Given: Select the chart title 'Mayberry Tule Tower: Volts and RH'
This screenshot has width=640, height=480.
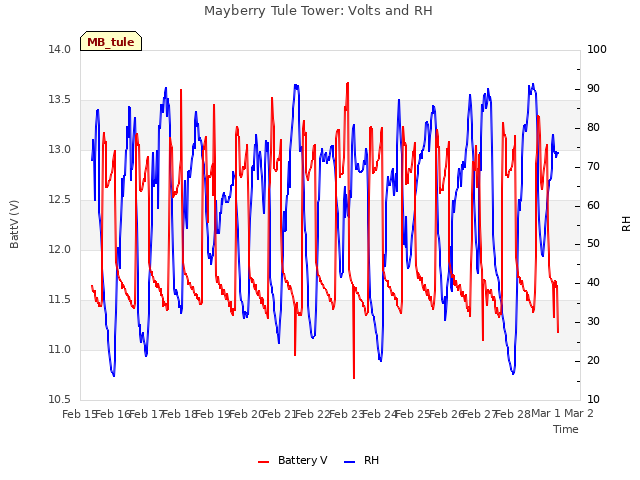Looking at the screenshot, I should point(318,11).
